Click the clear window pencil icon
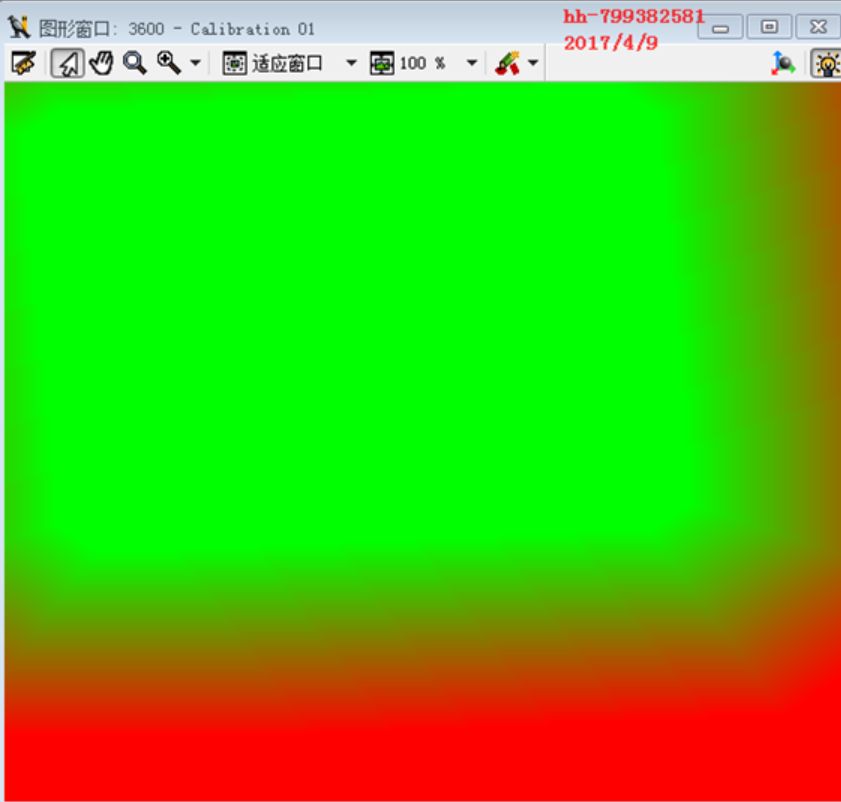Image resolution: width=841 pixels, height=802 pixels. pyautogui.click(x=23, y=63)
